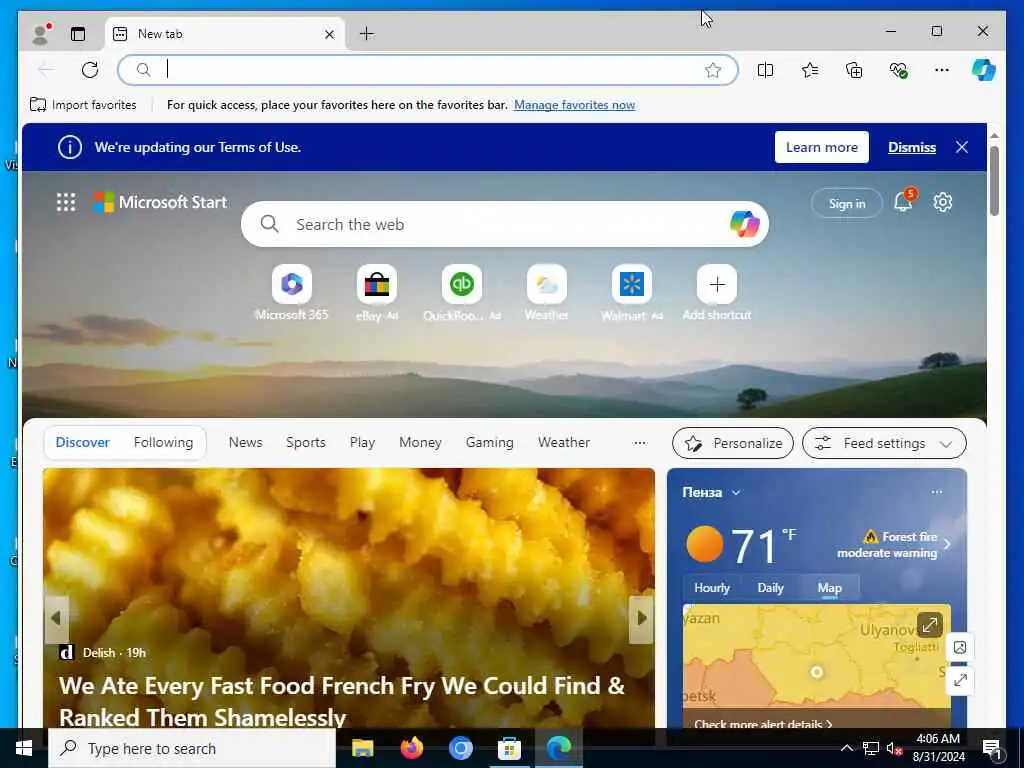Open the Play feed tab
This screenshot has height=768, width=1024.
(x=362, y=442)
